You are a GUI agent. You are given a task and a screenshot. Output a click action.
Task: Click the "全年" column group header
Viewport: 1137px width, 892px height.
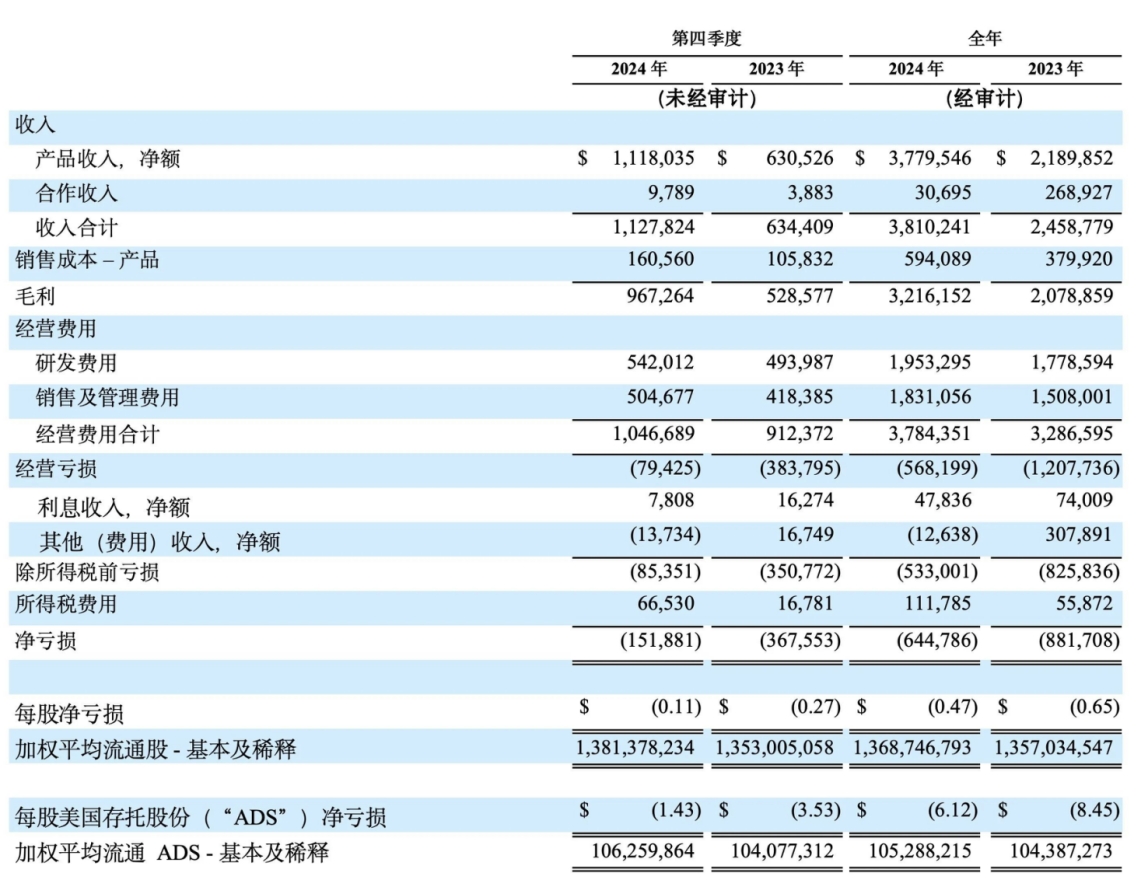click(984, 38)
